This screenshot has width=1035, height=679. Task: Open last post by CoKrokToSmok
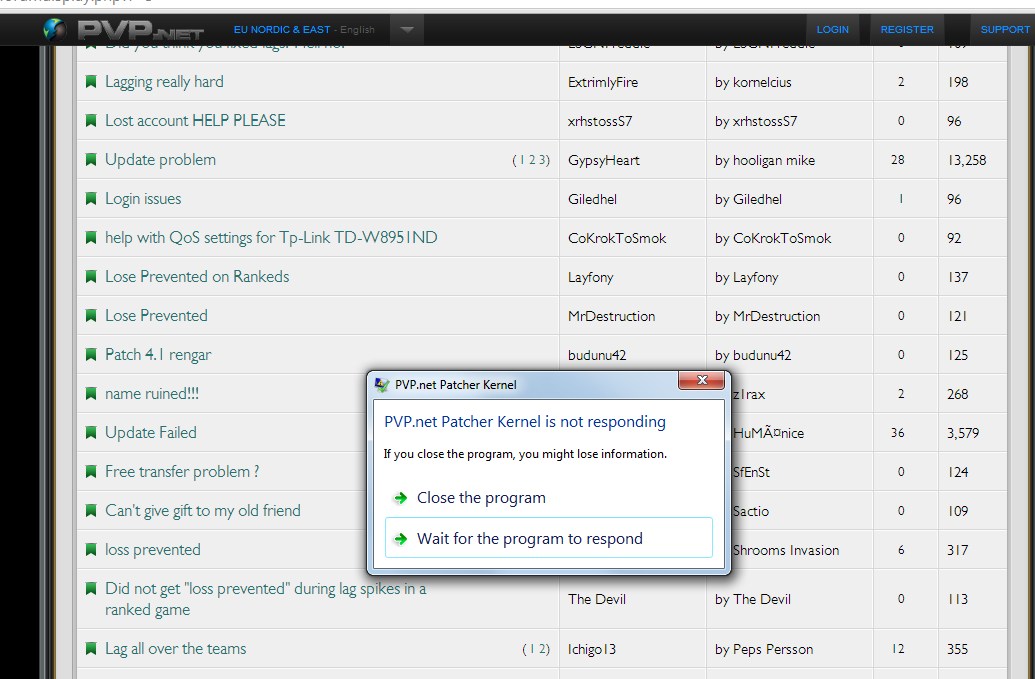tap(773, 238)
